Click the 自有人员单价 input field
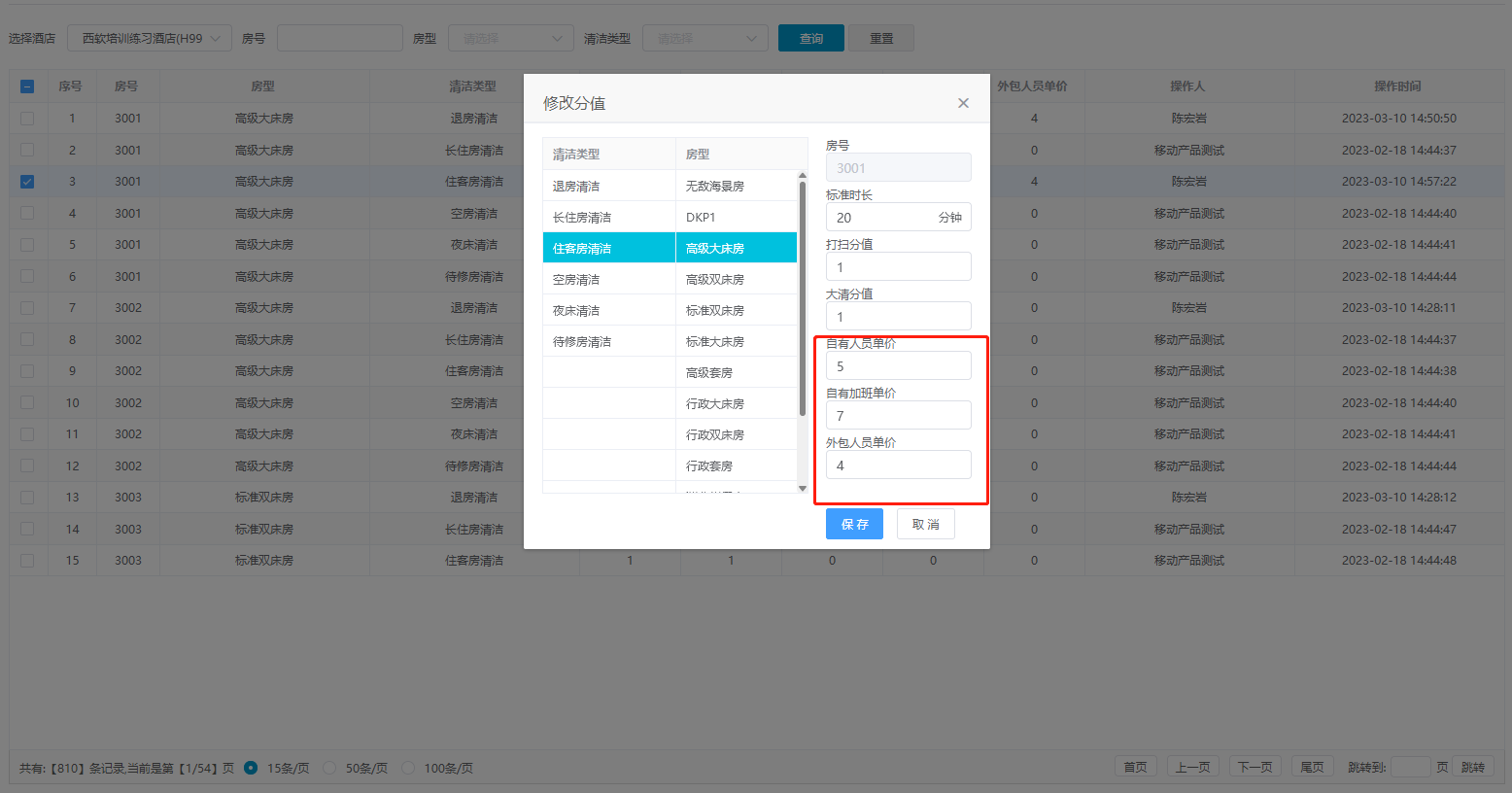The height and width of the screenshot is (793, 1512). click(x=898, y=366)
